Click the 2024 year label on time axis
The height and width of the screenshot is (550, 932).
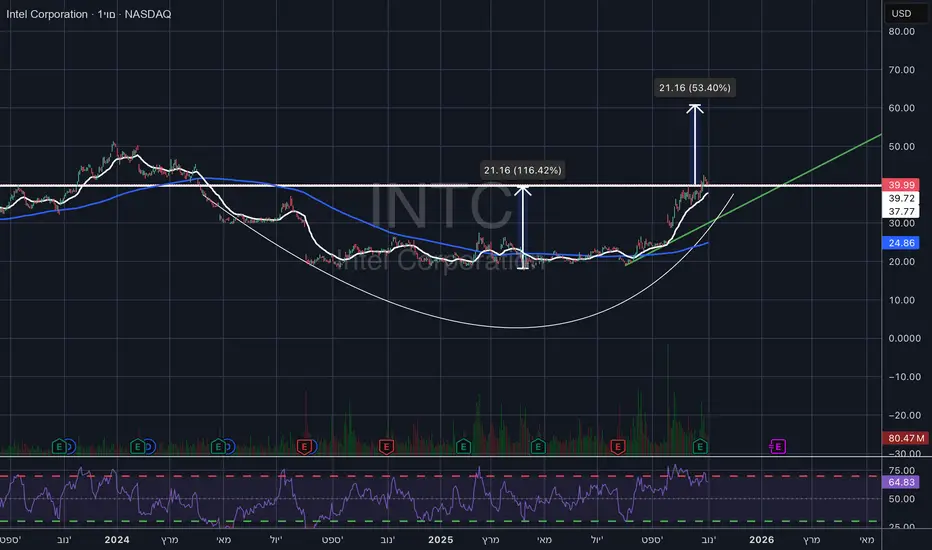[x=116, y=540]
